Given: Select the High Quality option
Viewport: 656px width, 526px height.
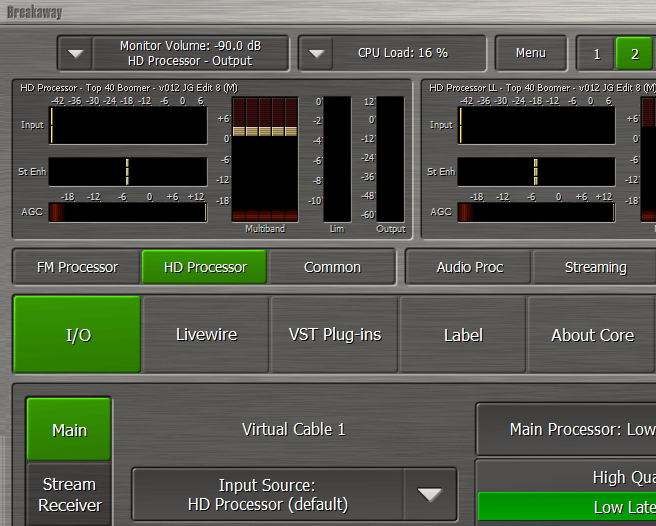Looking at the screenshot, I should 567,477.
